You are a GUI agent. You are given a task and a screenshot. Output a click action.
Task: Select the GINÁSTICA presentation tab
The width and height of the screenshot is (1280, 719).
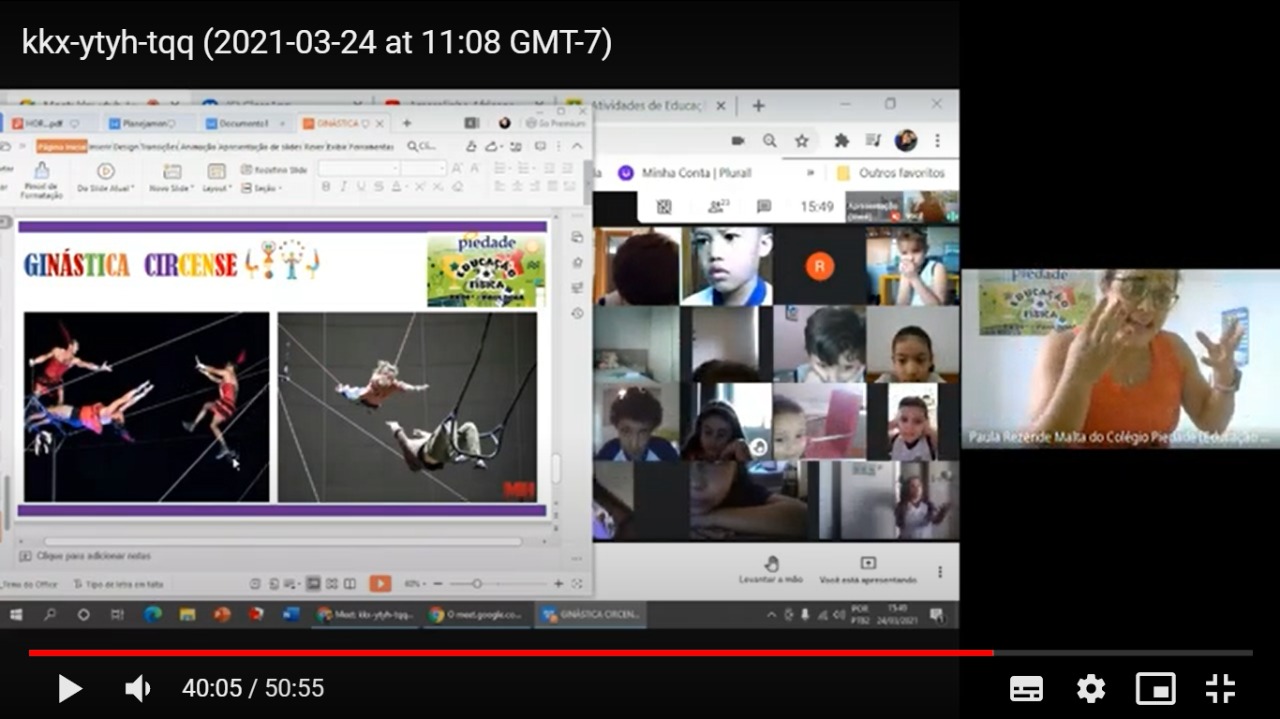click(343, 124)
